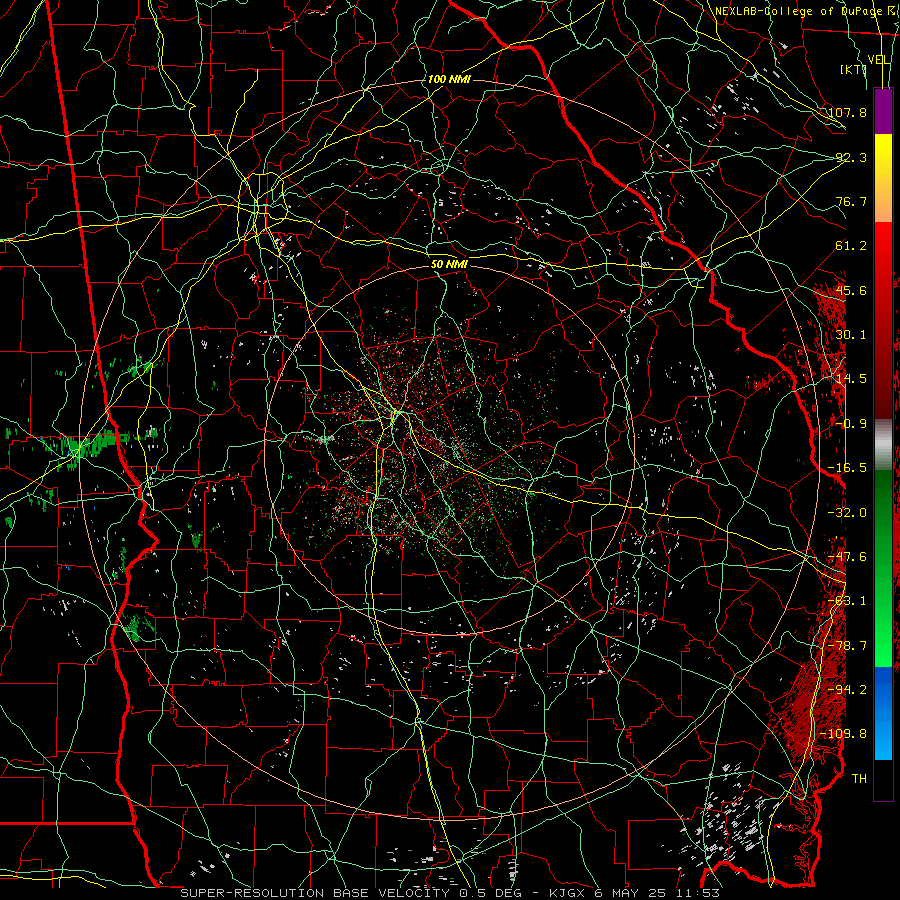
Task: Click the 100 NMI range ring label
Action: click(449, 79)
